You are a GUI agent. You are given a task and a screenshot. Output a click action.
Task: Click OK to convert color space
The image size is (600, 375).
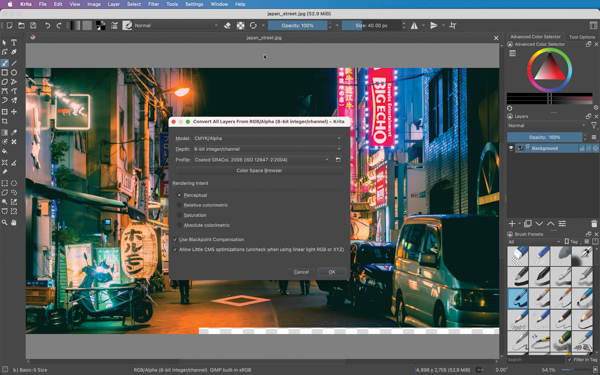(x=332, y=272)
